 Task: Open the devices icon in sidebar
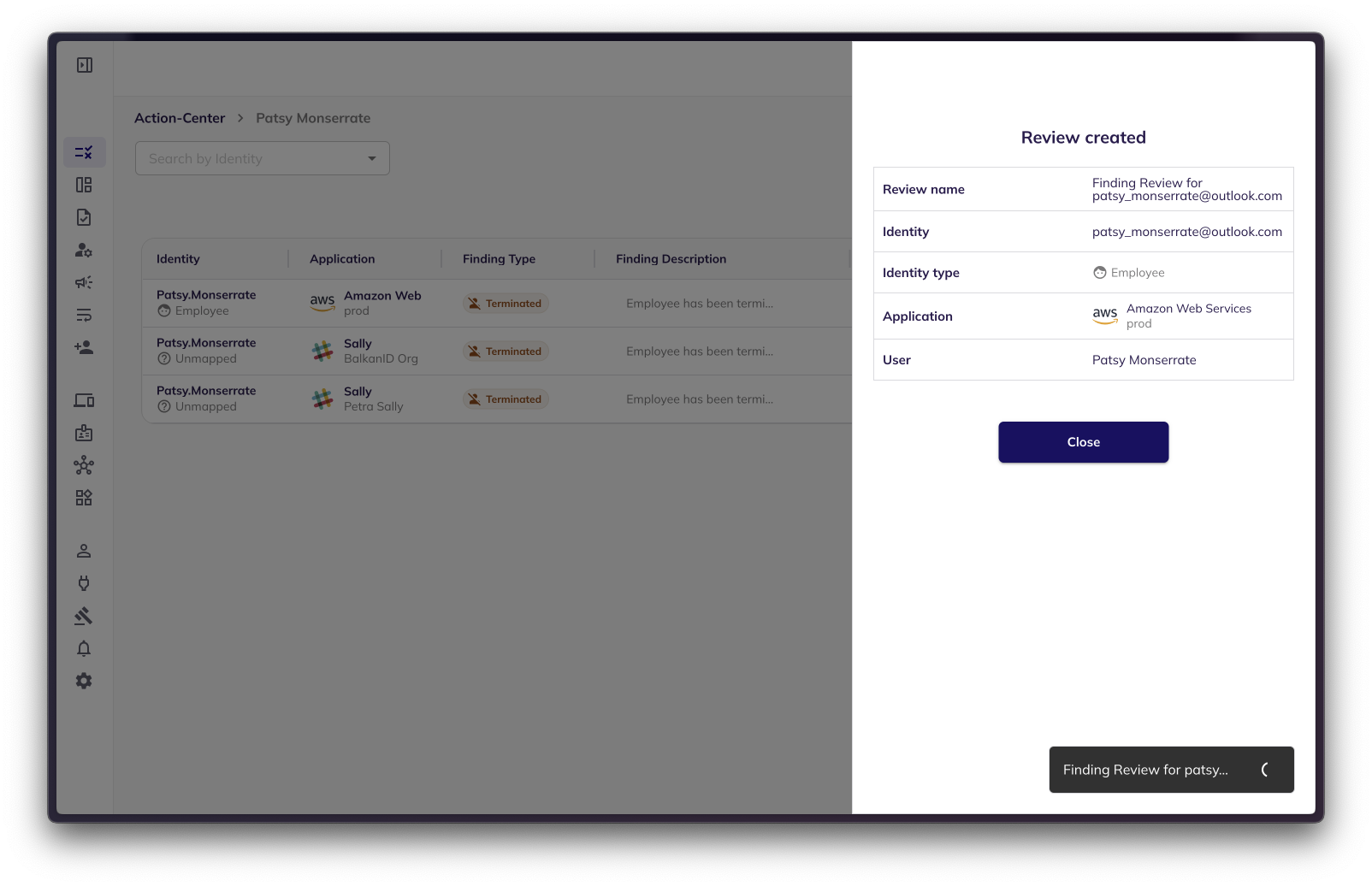pyautogui.click(x=84, y=400)
